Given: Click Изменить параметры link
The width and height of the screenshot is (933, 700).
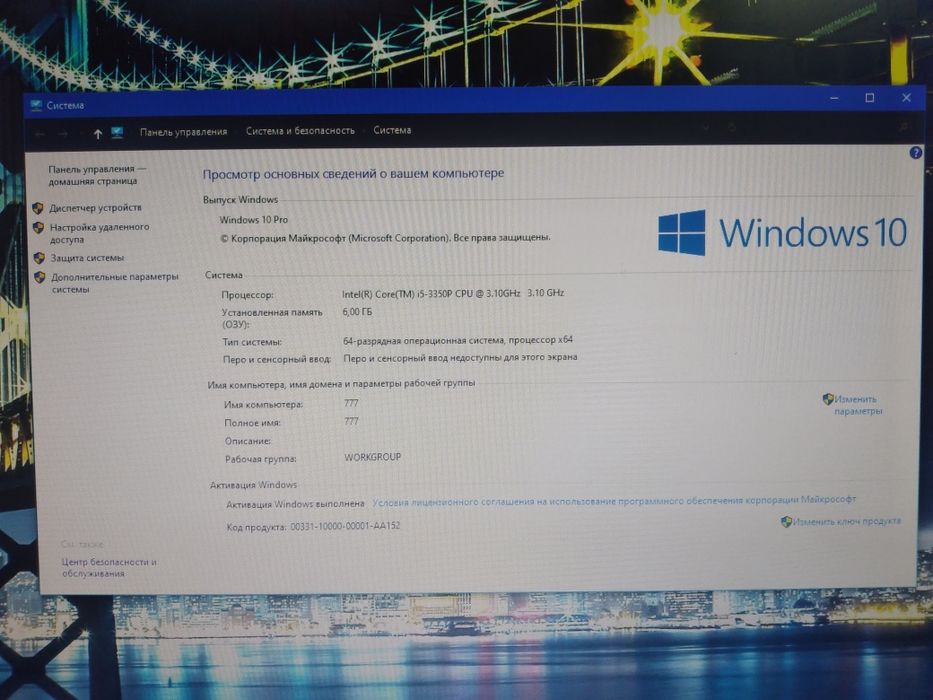Looking at the screenshot, I should coord(858,405).
